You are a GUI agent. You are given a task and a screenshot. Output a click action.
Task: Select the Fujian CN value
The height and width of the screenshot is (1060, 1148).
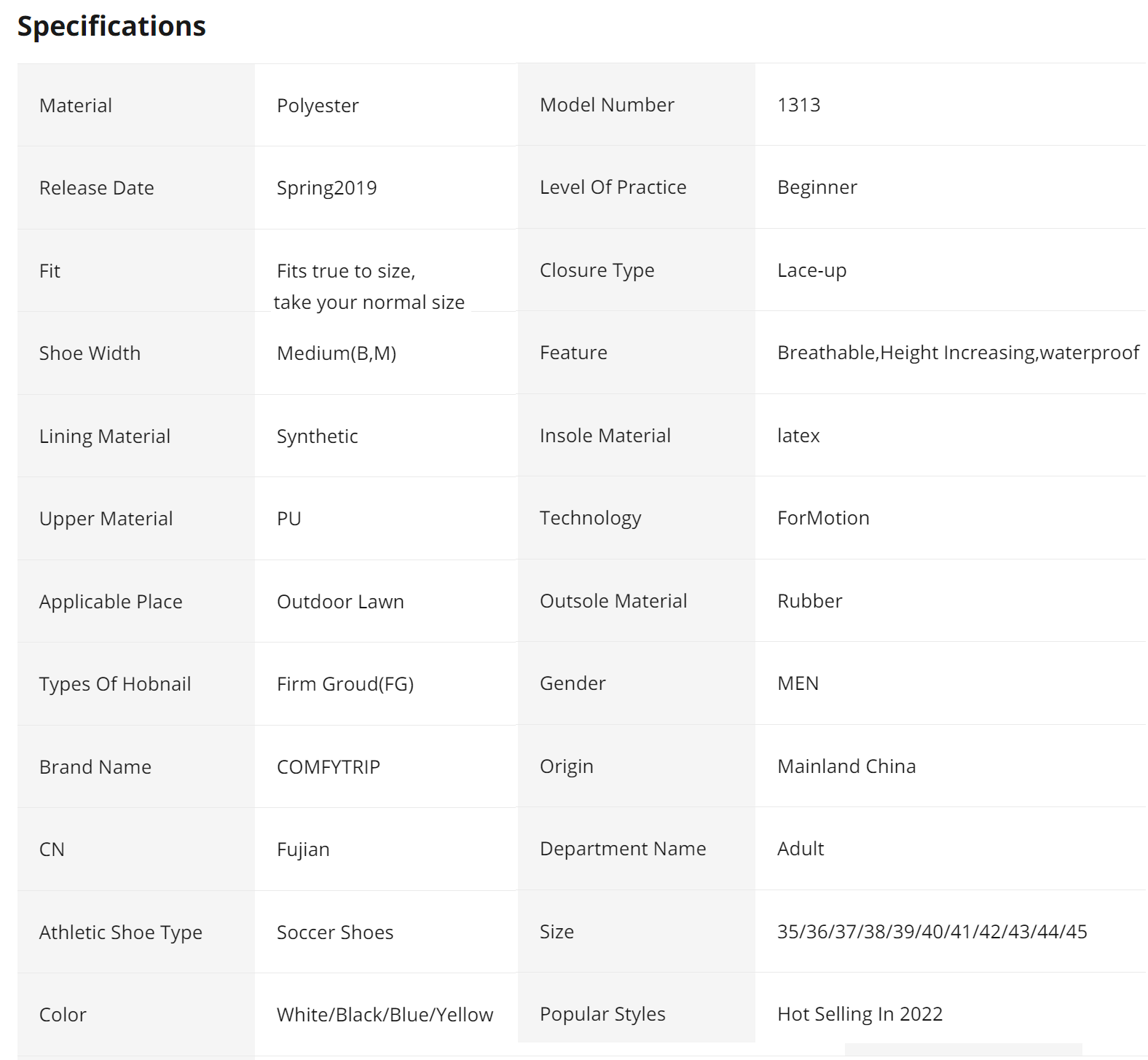pyautogui.click(x=303, y=849)
